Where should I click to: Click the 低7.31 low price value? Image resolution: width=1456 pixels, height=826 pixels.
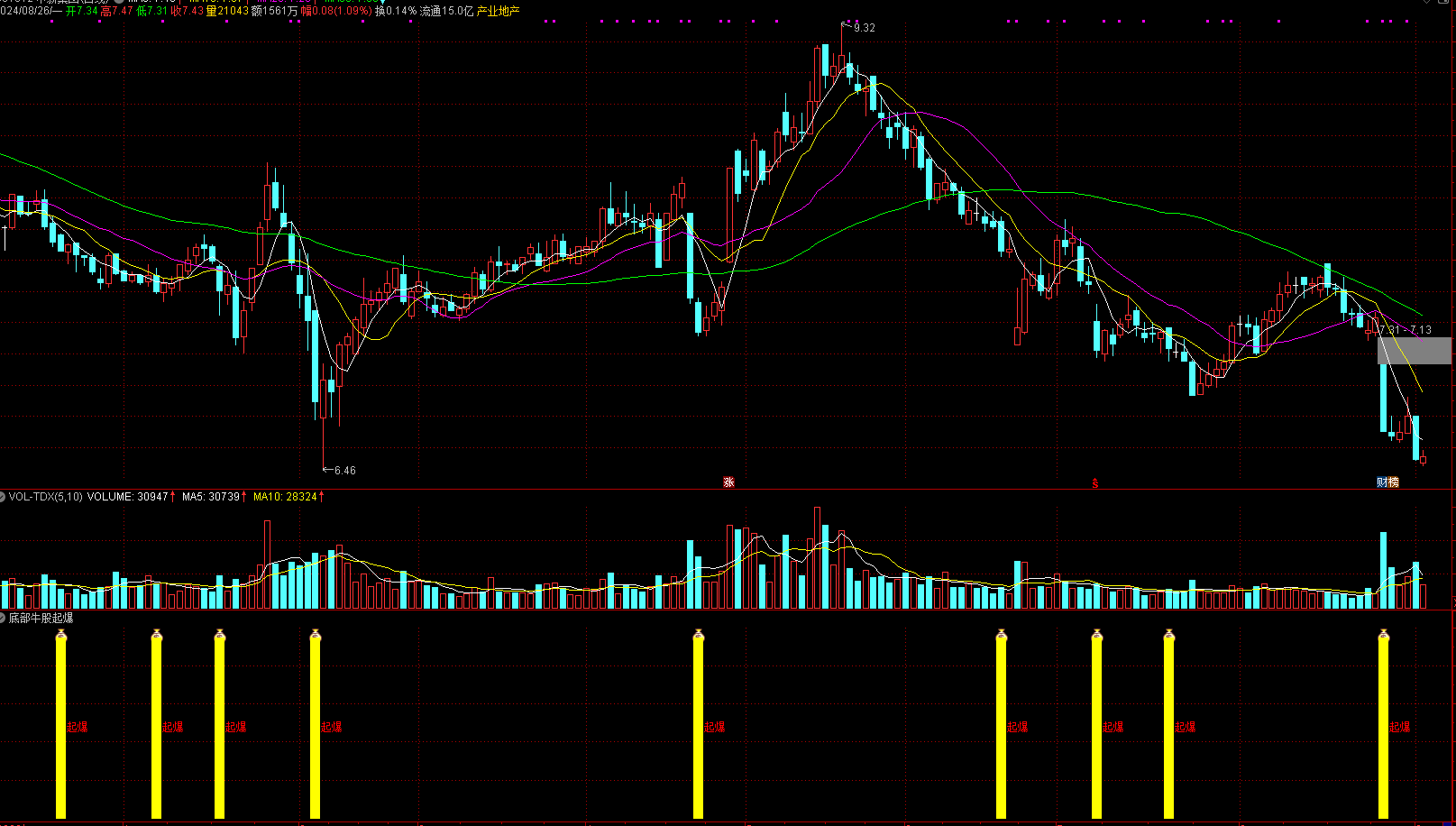pos(151,11)
